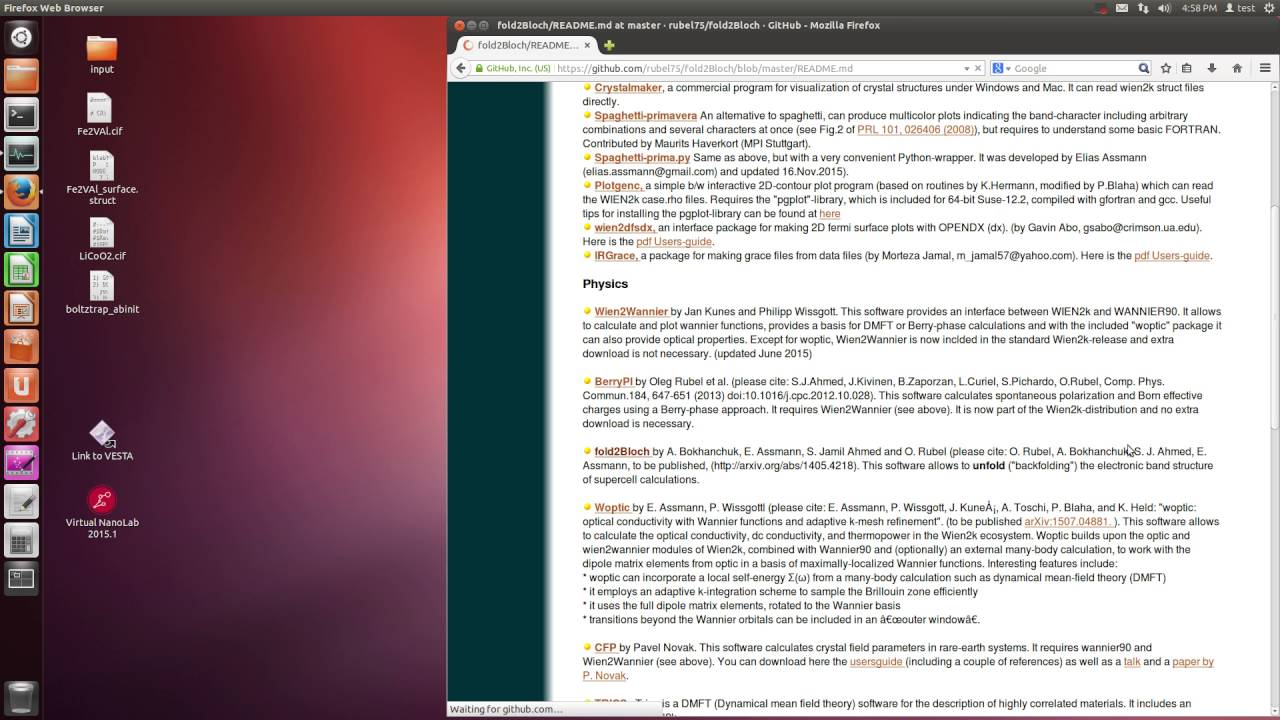Open wien2dfsdx pdf Users-guide link
Viewport: 1280px width, 720px height.
pos(674,242)
